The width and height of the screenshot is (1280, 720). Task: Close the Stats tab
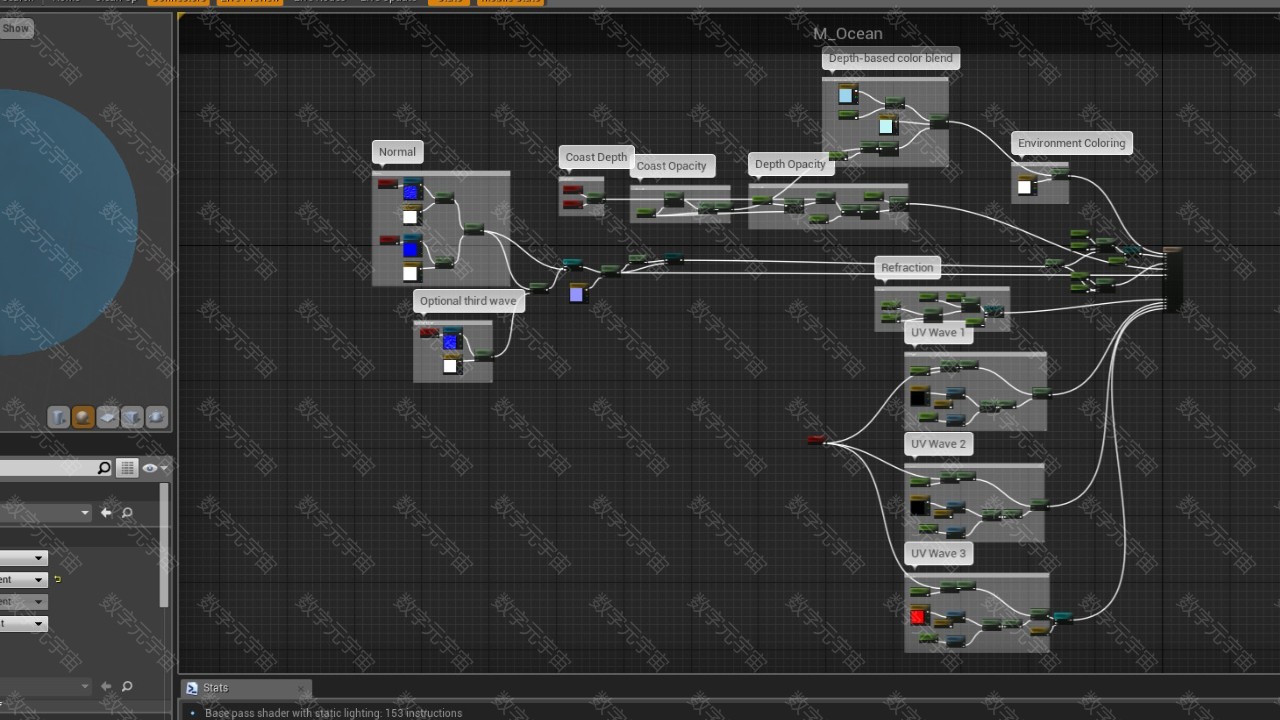click(x=301, y=688)
